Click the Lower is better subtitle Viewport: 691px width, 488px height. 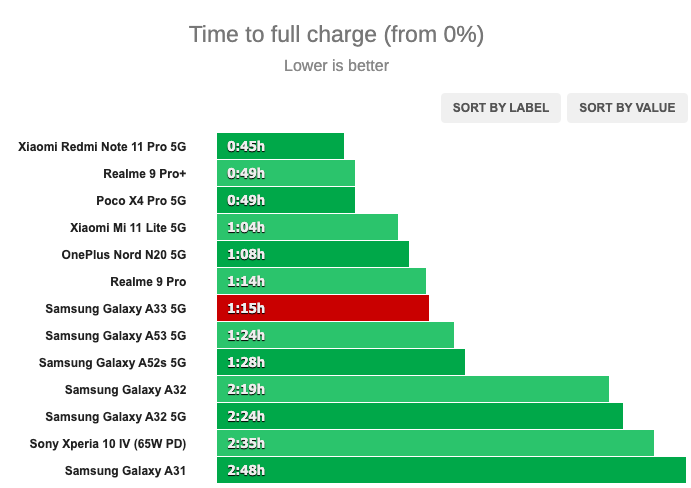tap(336, 66)
